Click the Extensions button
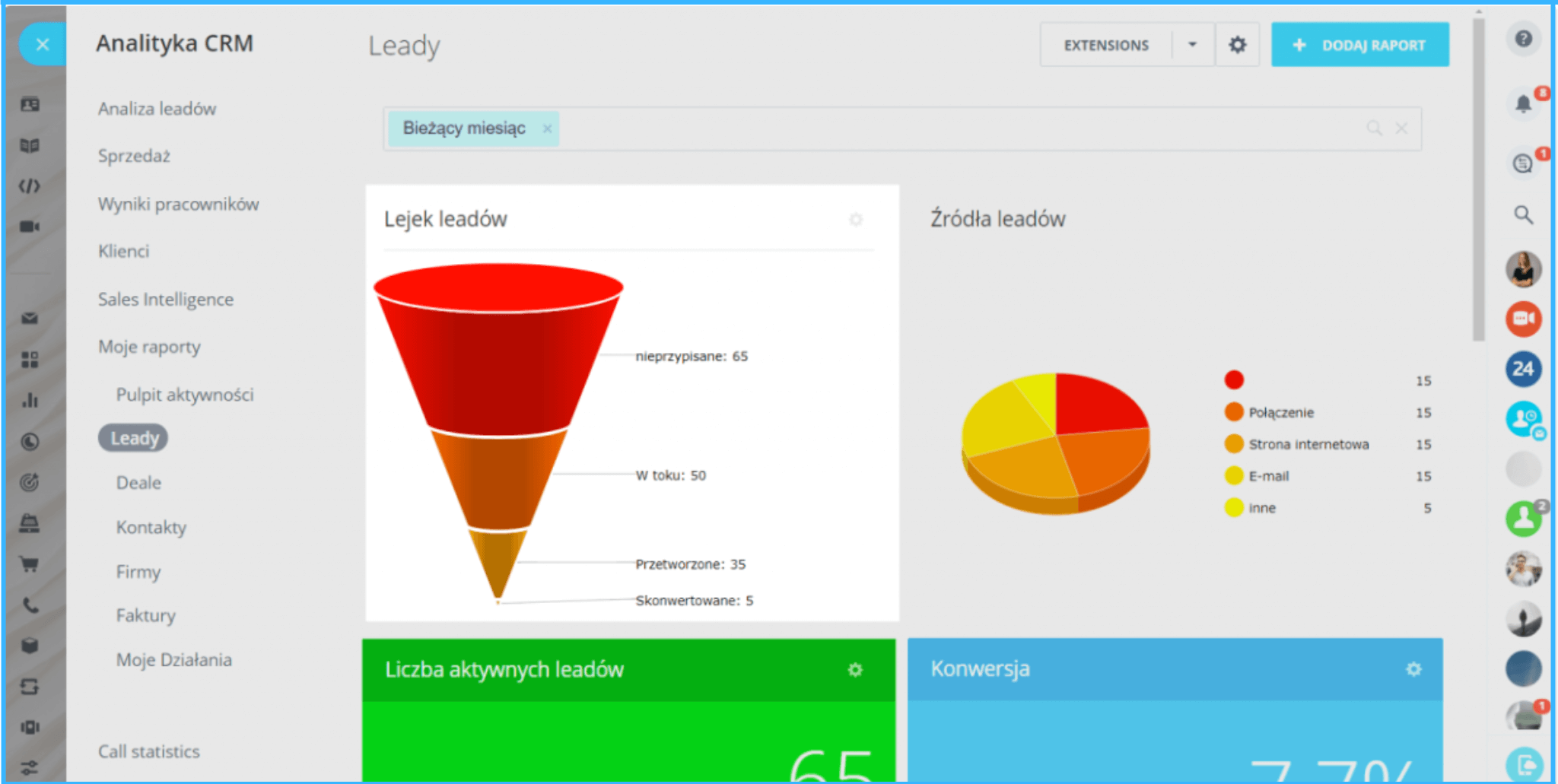This screenshot has width=1558, height=784. (x=1106, y=45)
